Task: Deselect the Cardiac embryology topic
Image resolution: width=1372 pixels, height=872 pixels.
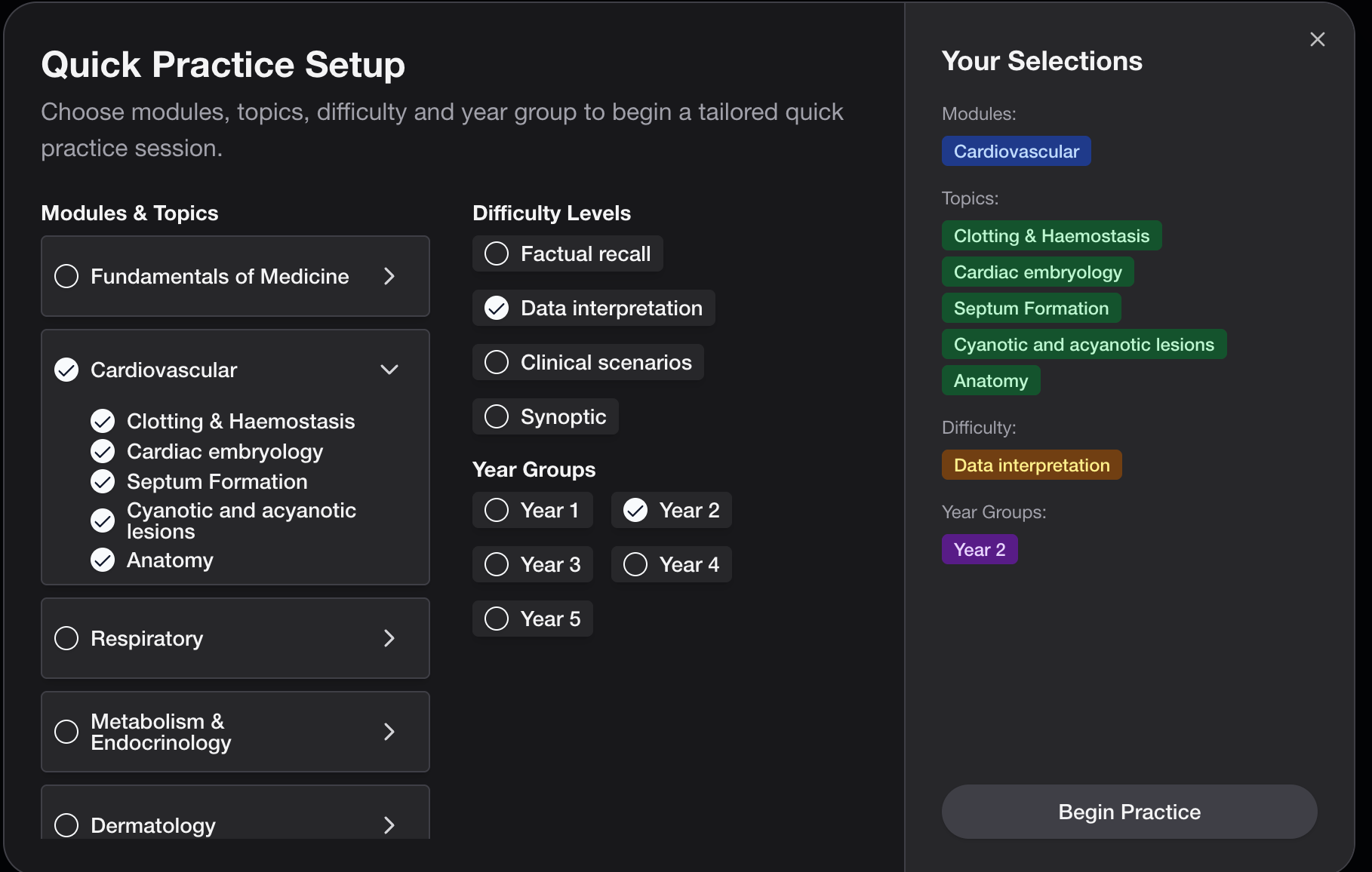Action: point(103,451)
